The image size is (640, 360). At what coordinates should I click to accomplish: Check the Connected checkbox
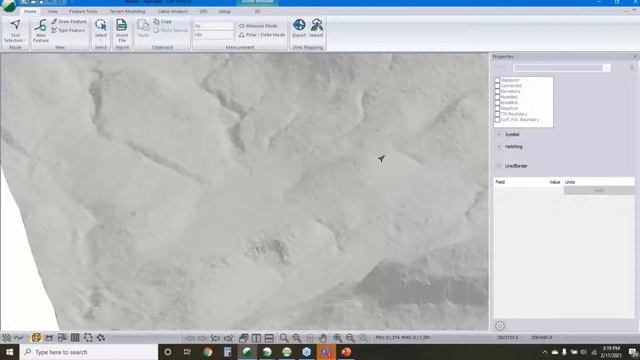point(497,86)
